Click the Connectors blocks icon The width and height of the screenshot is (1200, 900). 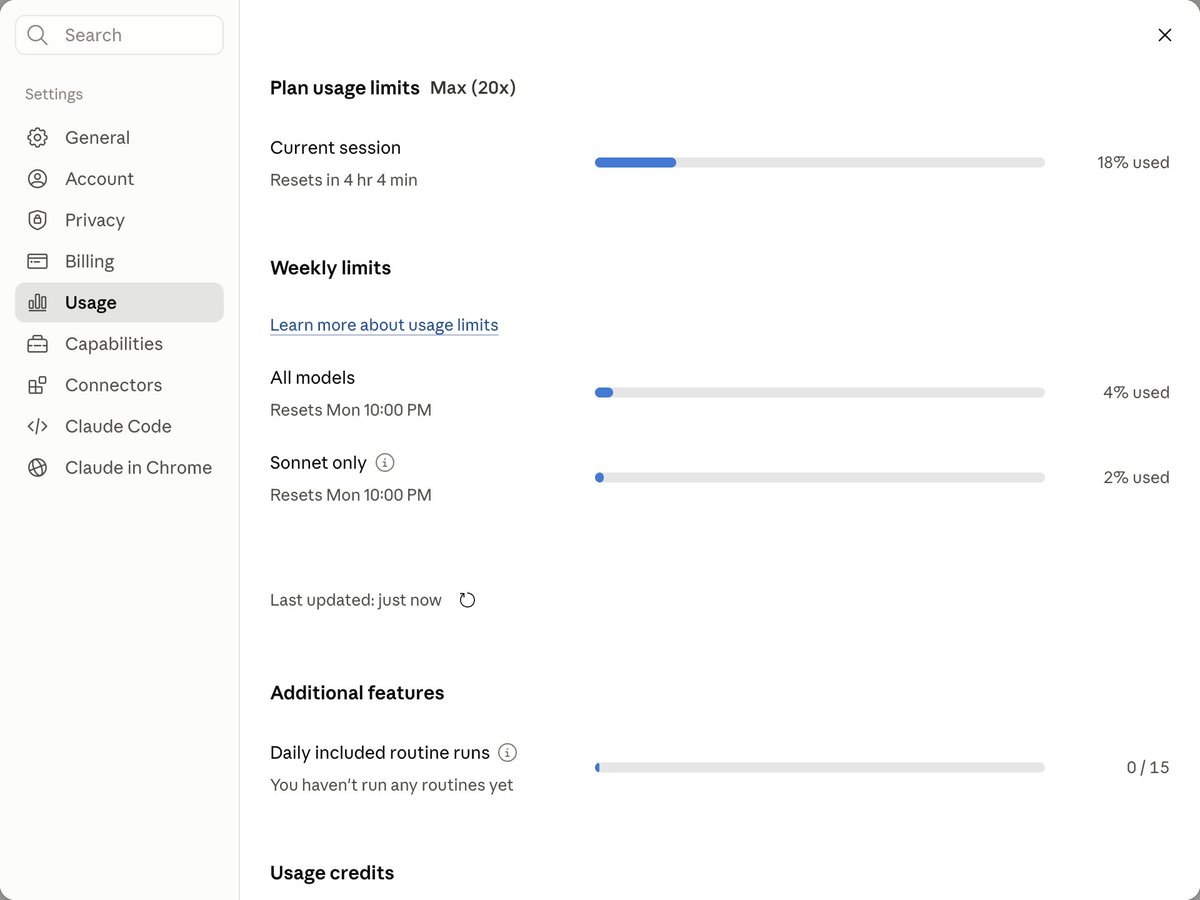pyautogui.click(x=37, y=385)
